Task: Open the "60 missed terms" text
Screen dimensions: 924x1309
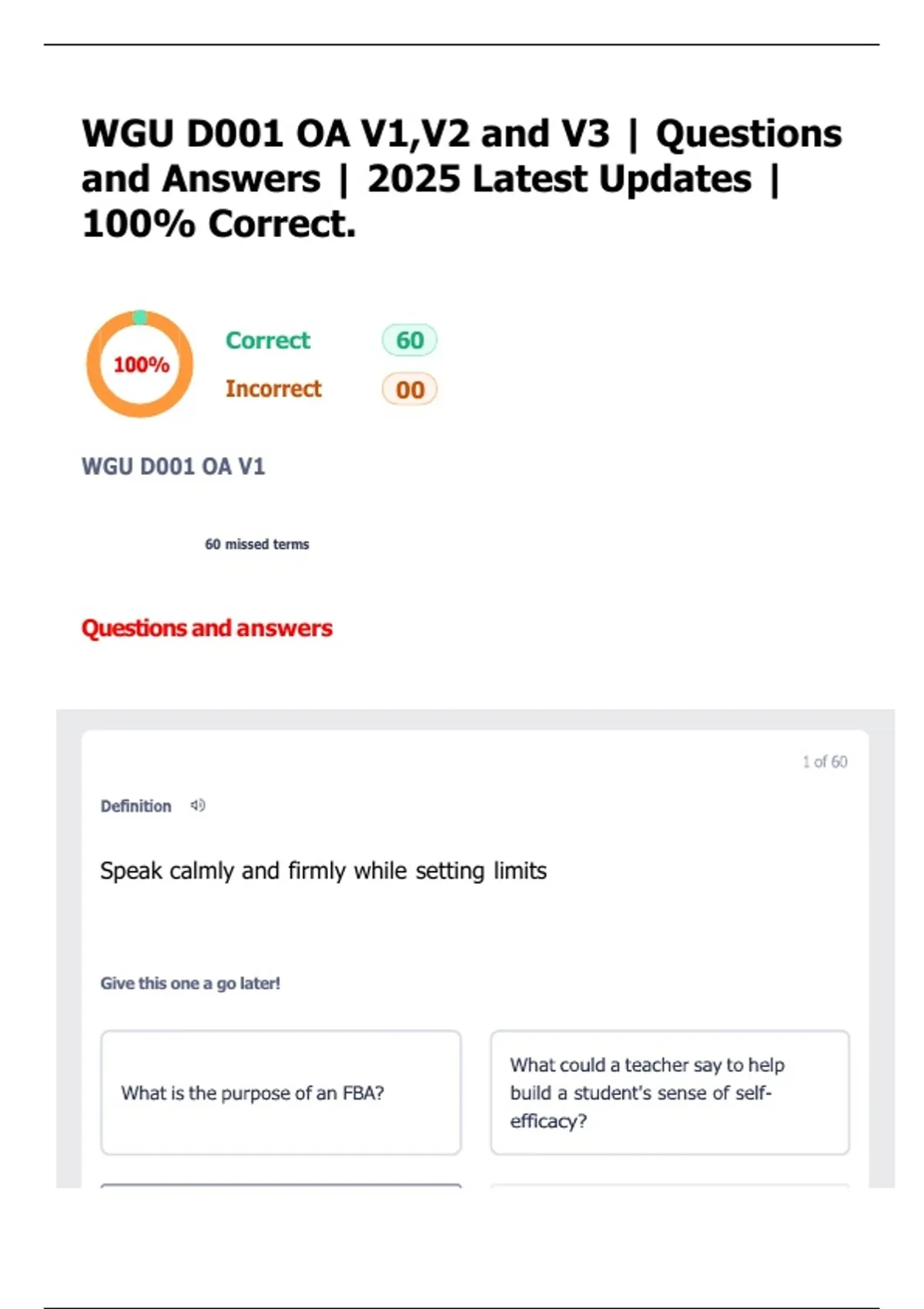Action: (x=256, y=544)
